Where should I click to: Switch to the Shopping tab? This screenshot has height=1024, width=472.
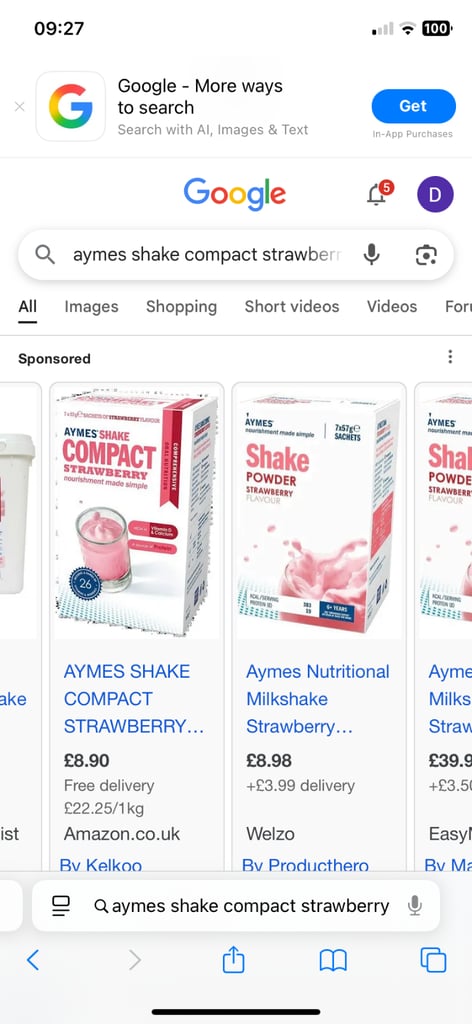click(181, 306)
